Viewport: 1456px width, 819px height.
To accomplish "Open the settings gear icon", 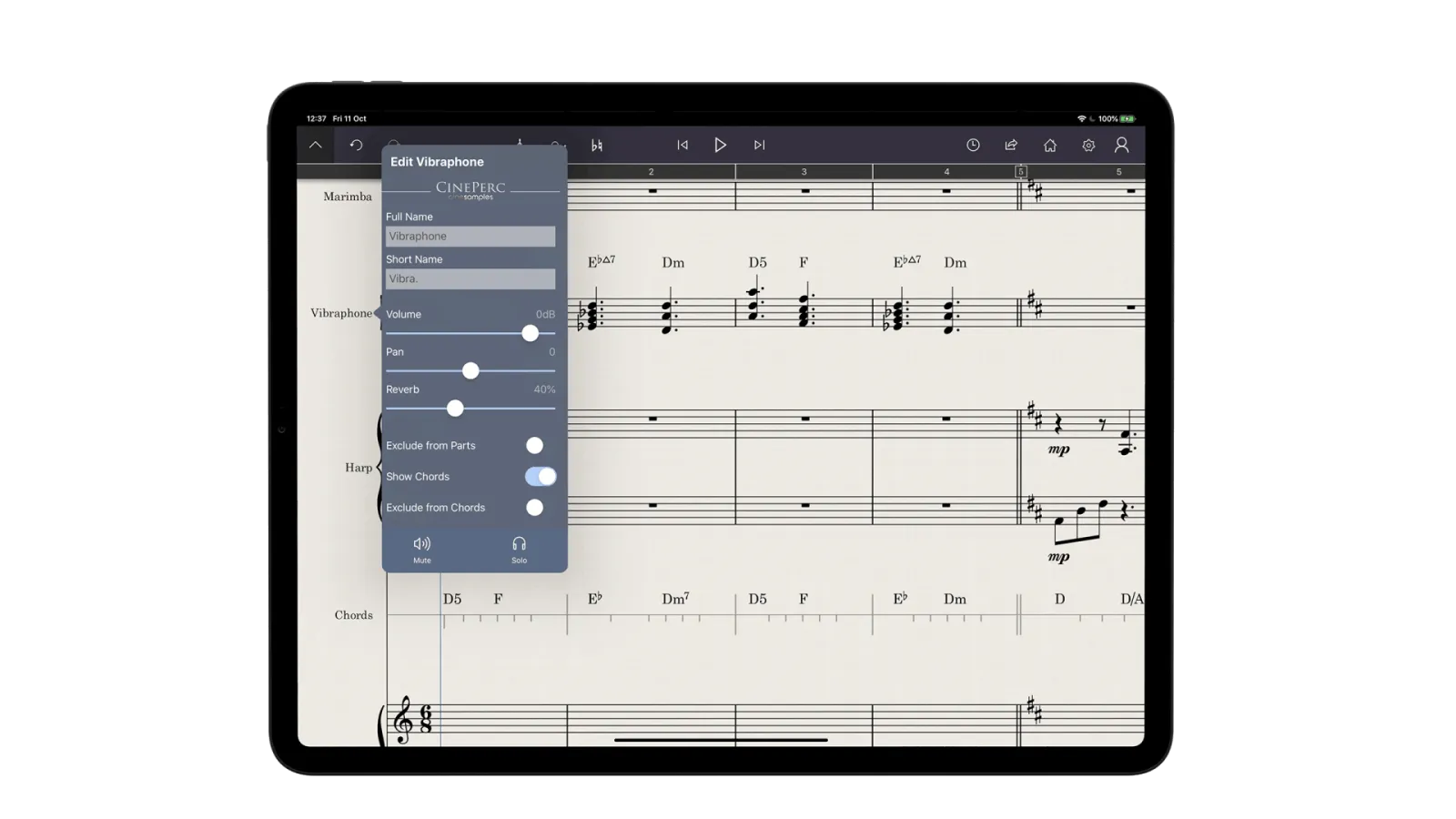I will click(x=1088, y=145).
